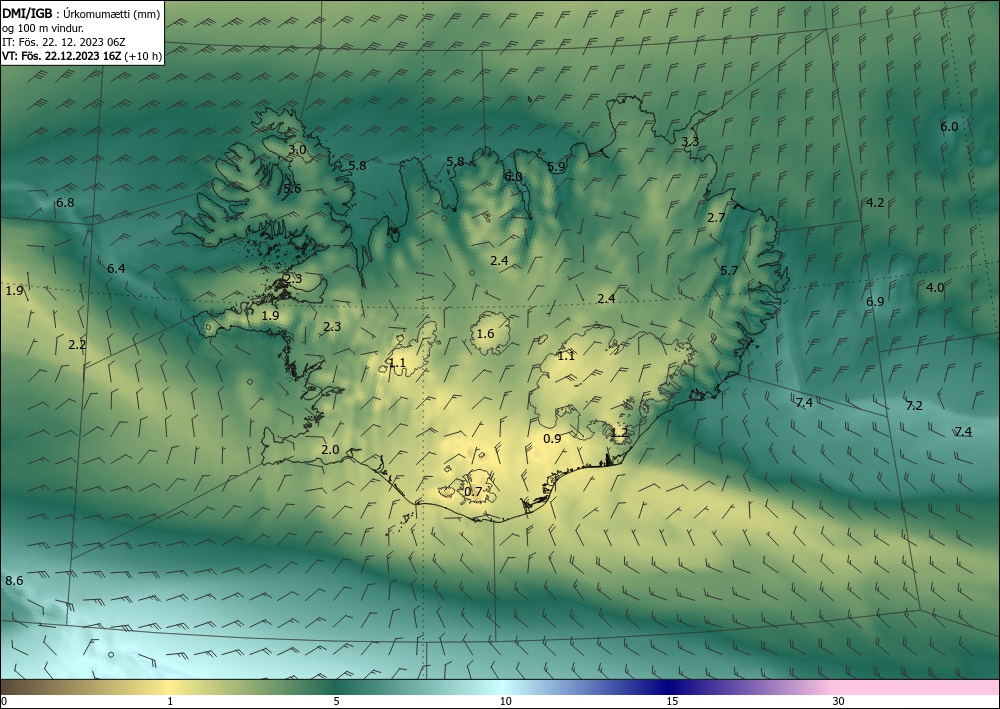1000x709 pixels.
Task: Click the 3.3 value label
Action: tap(690, 142)
